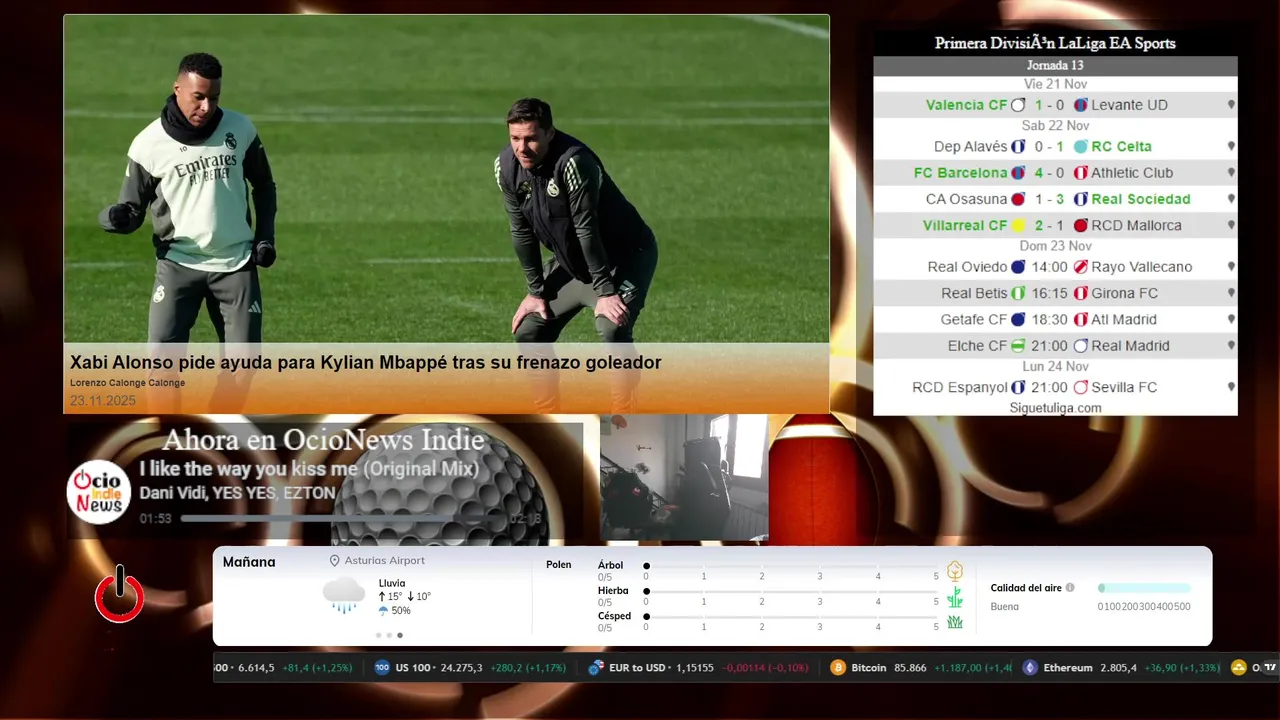Click the grass pollen icon beside Césped
1280x720 pixels.
pos(955,622)
